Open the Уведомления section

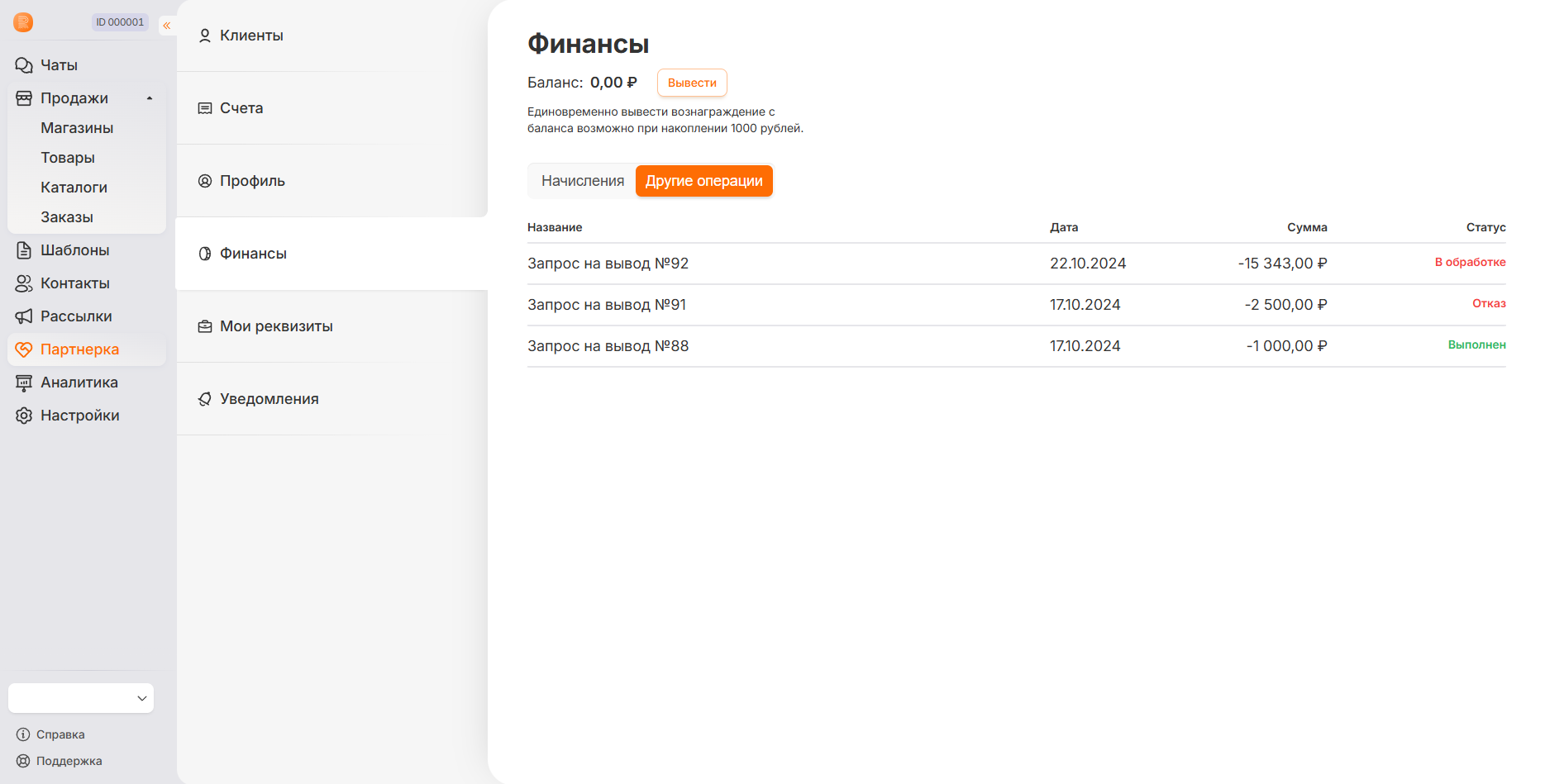[332, 399]
